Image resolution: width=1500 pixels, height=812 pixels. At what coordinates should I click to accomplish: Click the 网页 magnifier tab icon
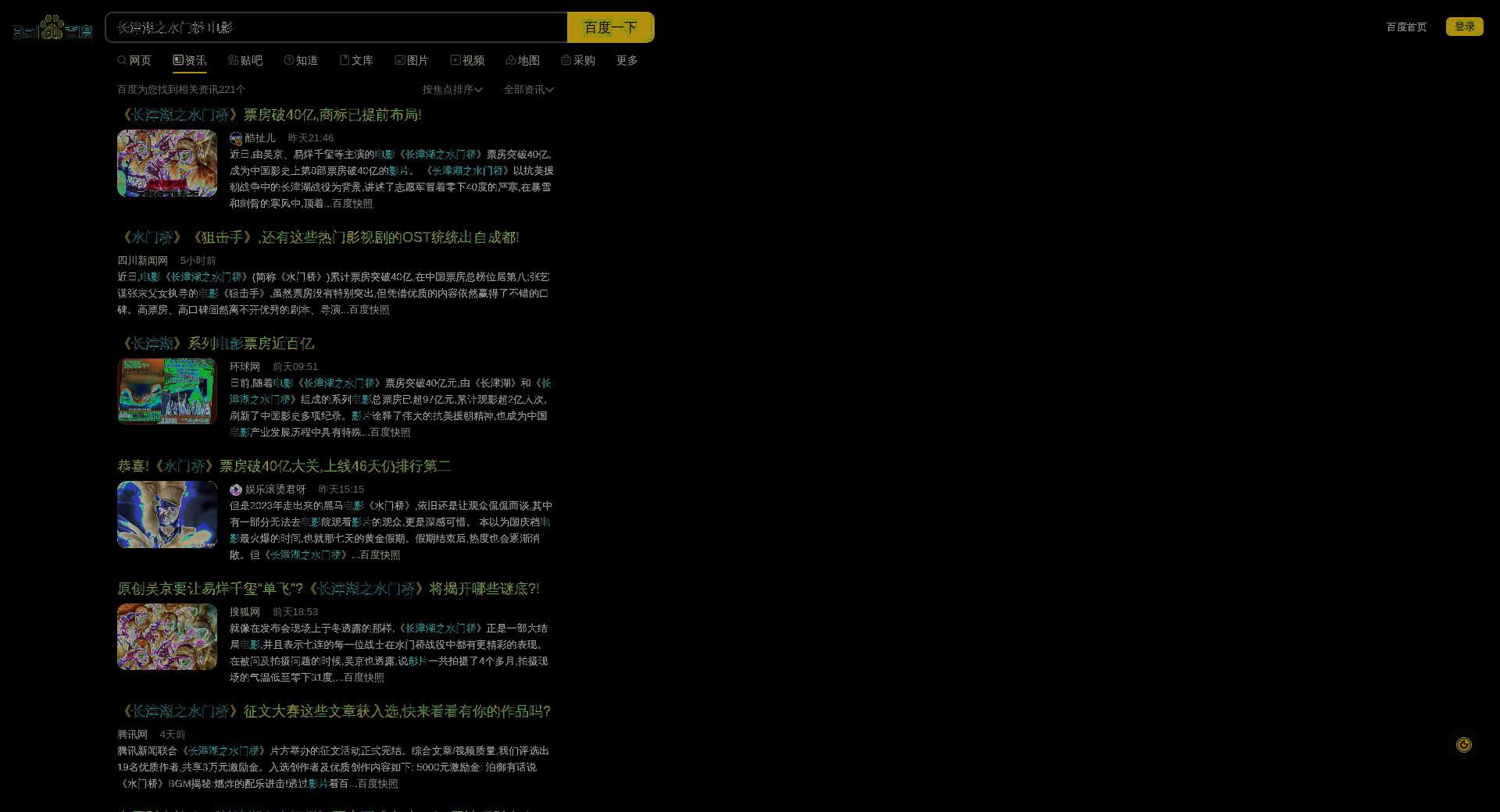pyautogui.click(x=122, y=60)
